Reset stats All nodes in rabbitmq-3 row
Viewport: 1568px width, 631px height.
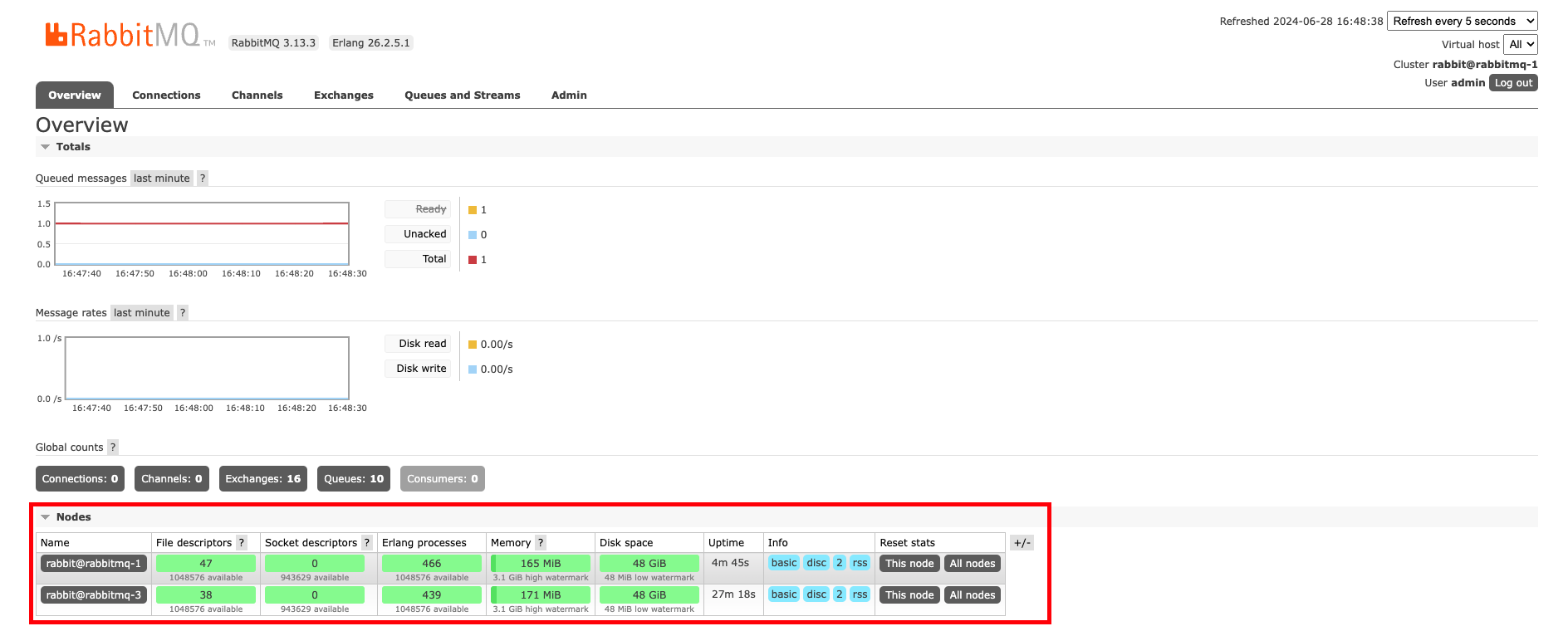coord(973,595)
